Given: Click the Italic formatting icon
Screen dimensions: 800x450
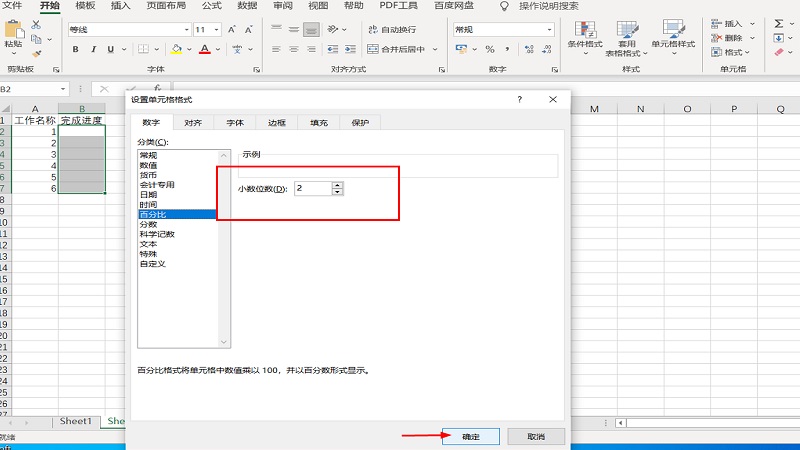Looking at the screenshot, I should [x=95, y=49].
